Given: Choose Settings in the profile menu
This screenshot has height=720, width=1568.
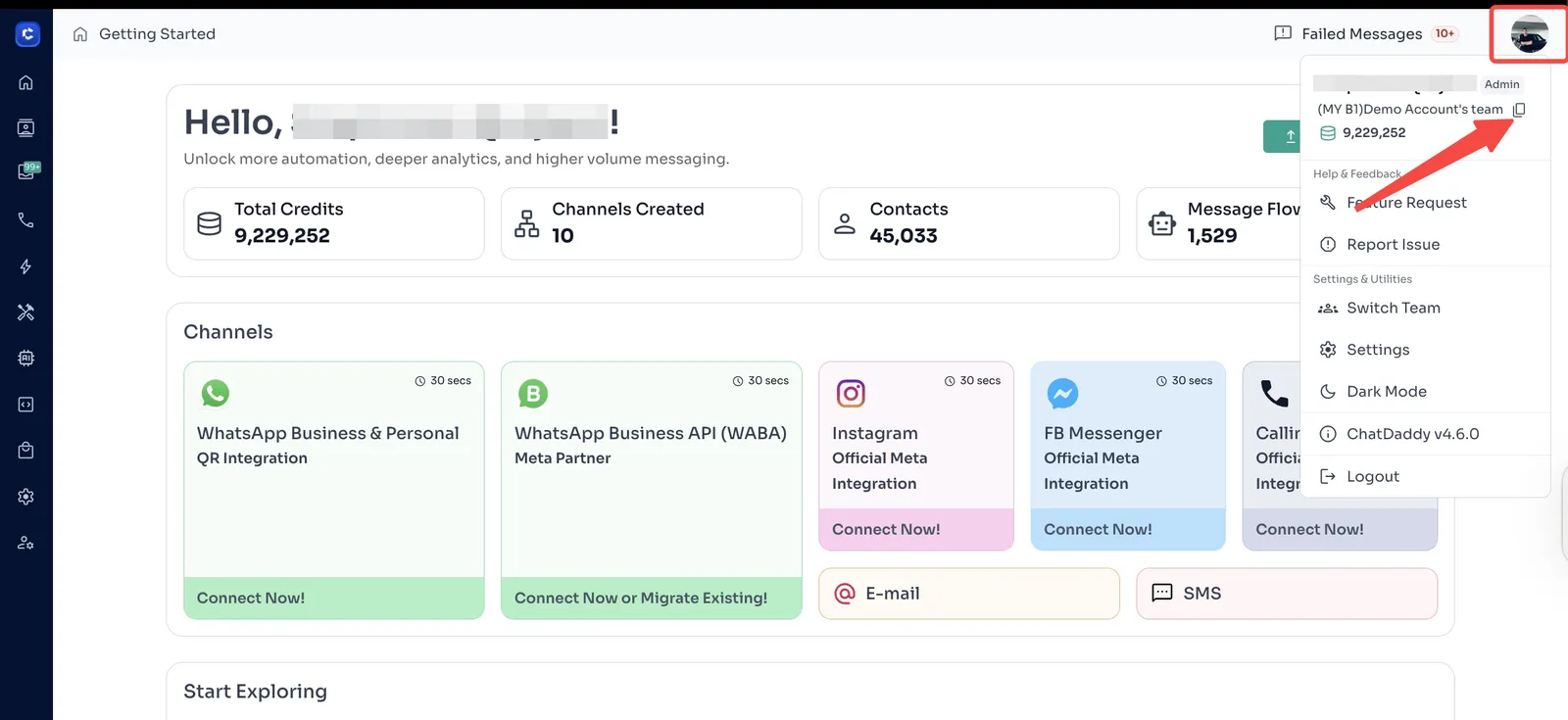Looking at the screenshot, I should pos(1377,350).
